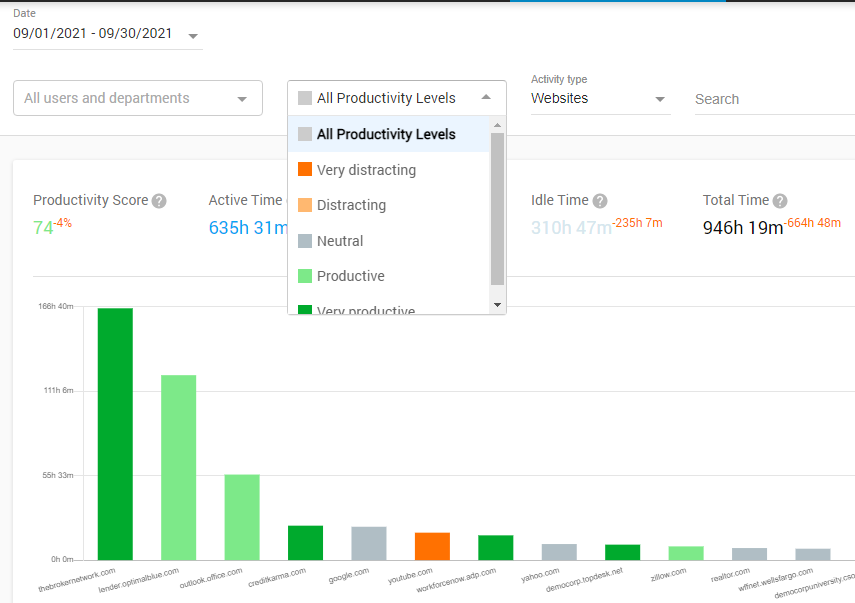Screen dimensions: 855x603
Task: Select All Productivity Levels list option
Action: 385,134
